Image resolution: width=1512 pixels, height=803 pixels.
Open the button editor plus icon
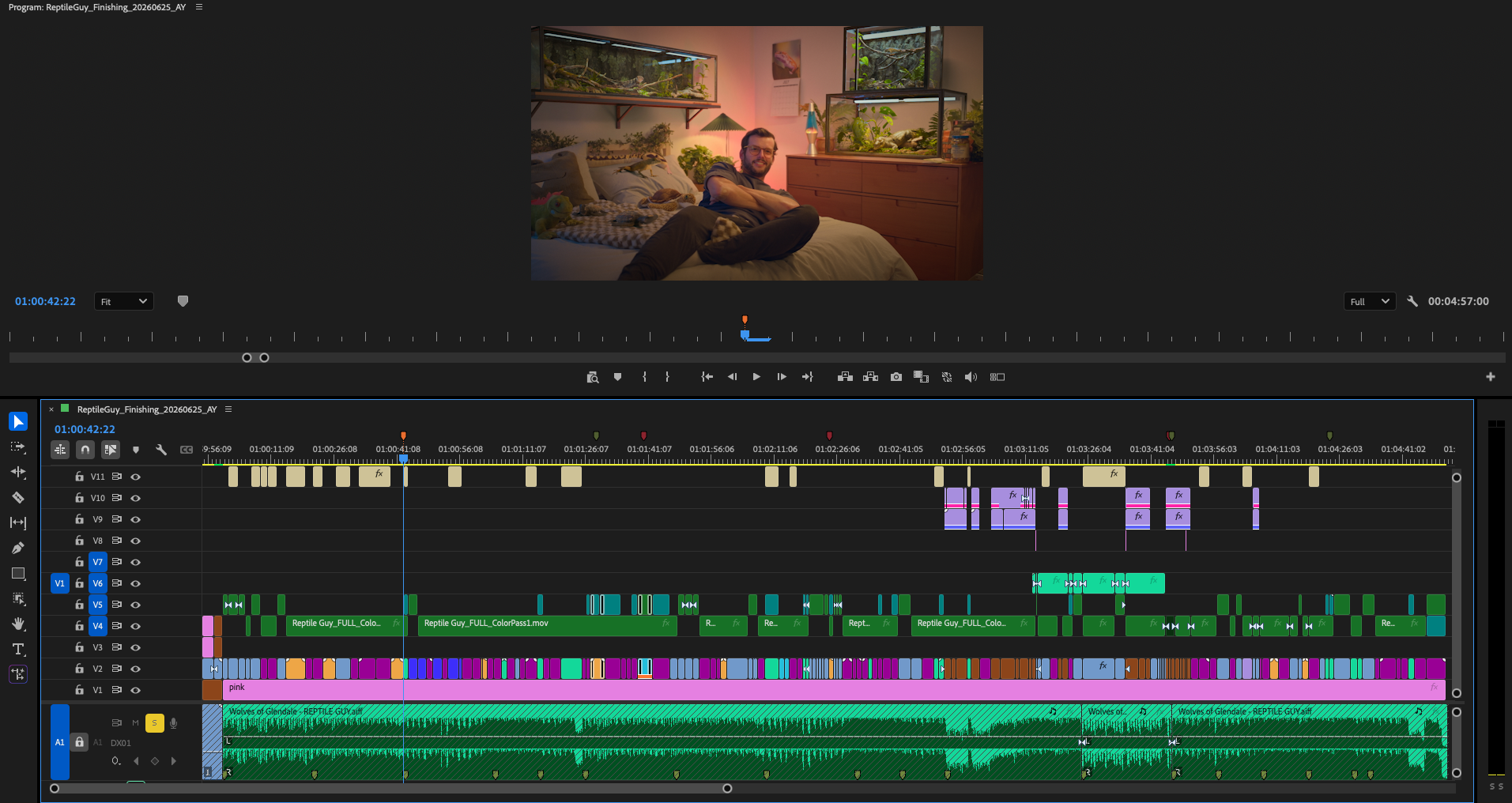click(1491, 377)
